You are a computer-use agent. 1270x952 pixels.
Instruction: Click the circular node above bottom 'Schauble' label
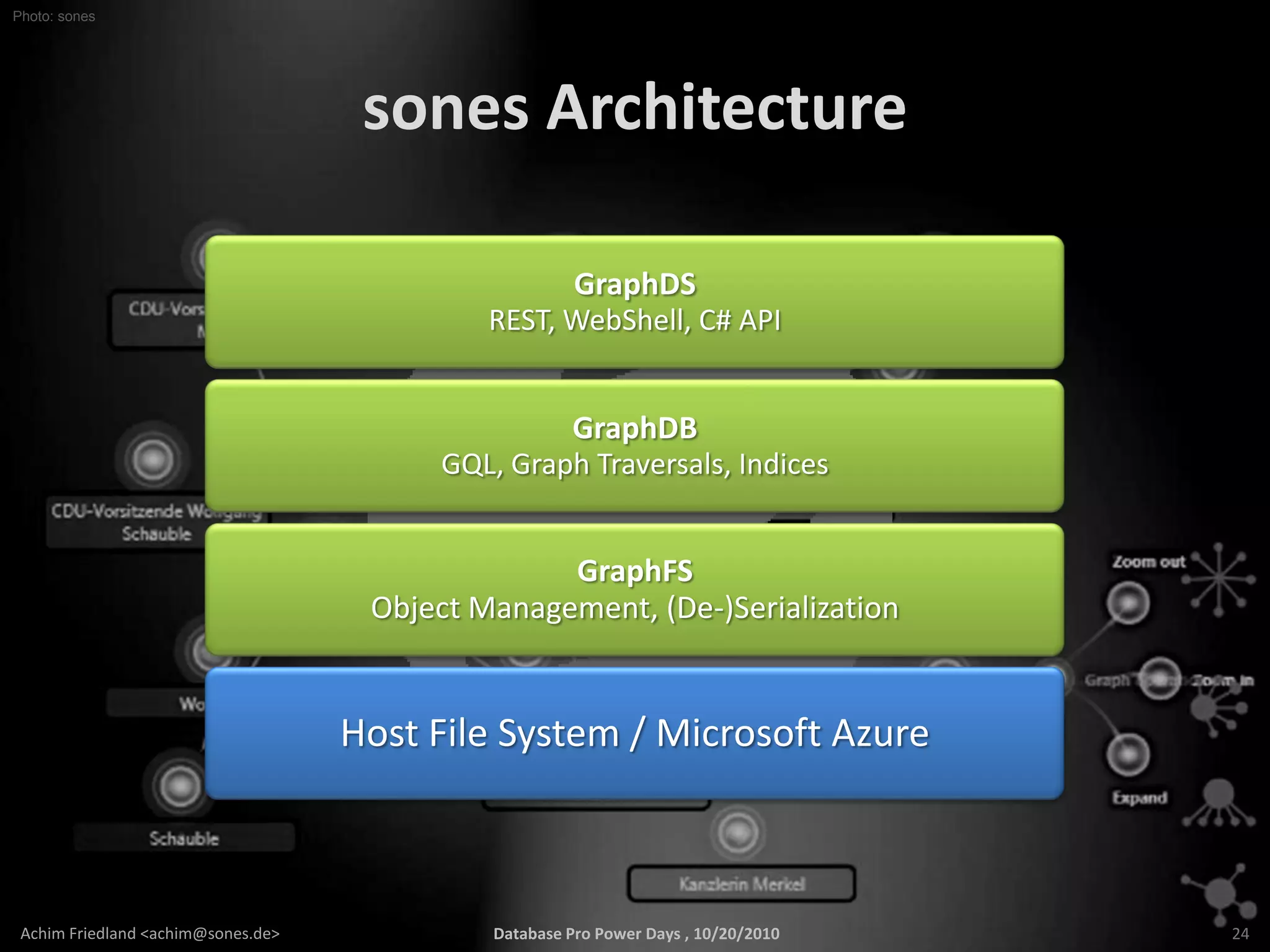click(x=180, y=786)
